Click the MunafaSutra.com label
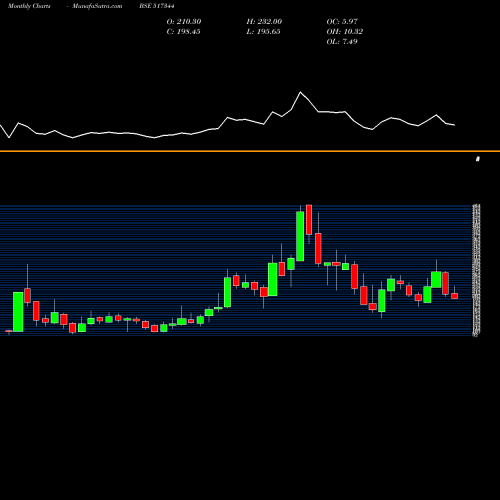500x500 pixels. point(97,6)
